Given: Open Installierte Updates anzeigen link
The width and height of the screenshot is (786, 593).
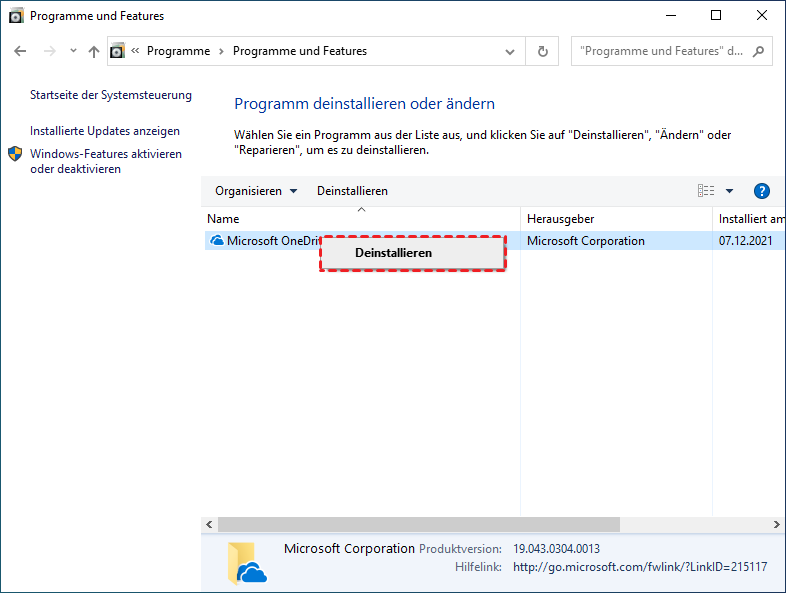Looking at the screenshot, I should click(105, 131).
